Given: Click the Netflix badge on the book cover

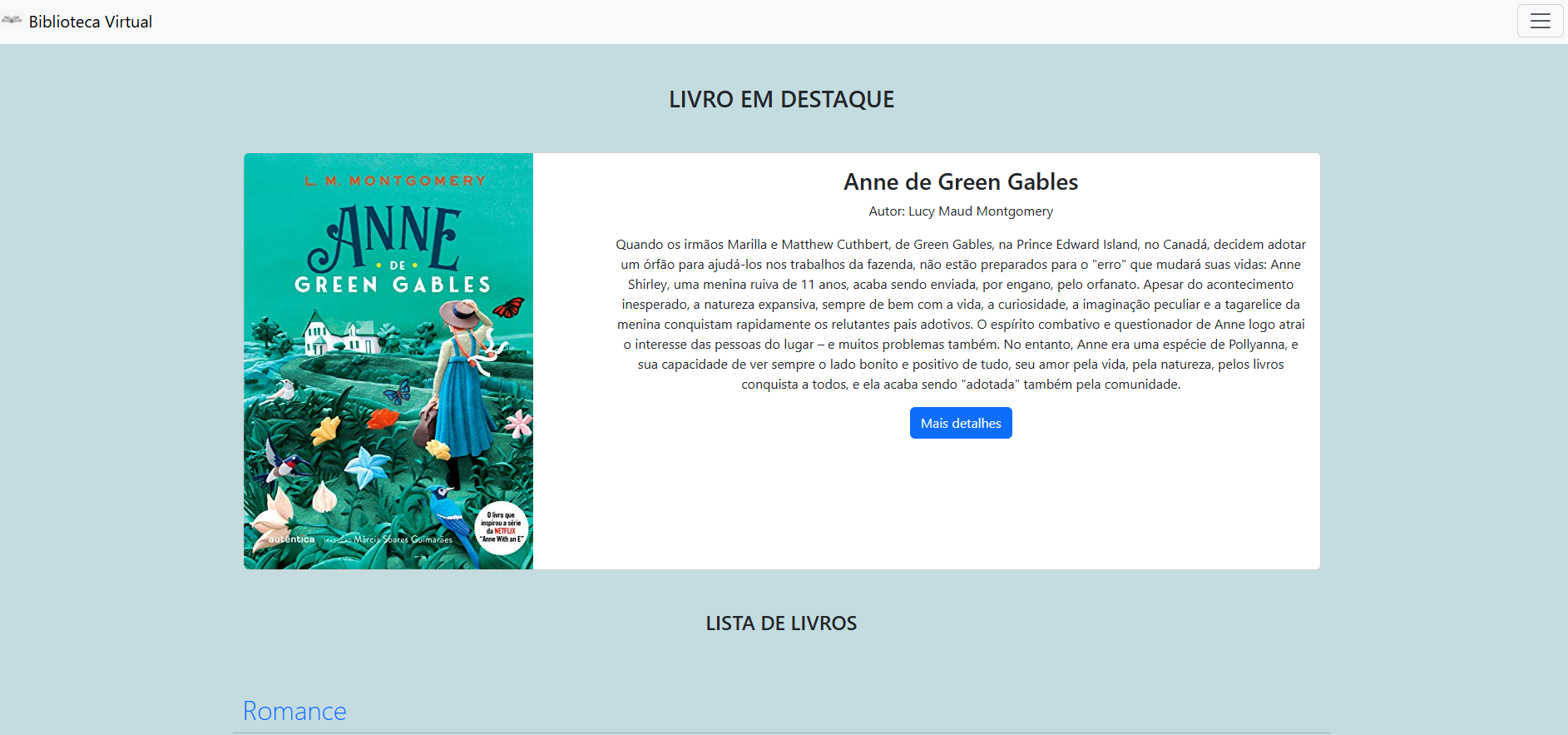Looking at the screenshot, I should [501, 528].
